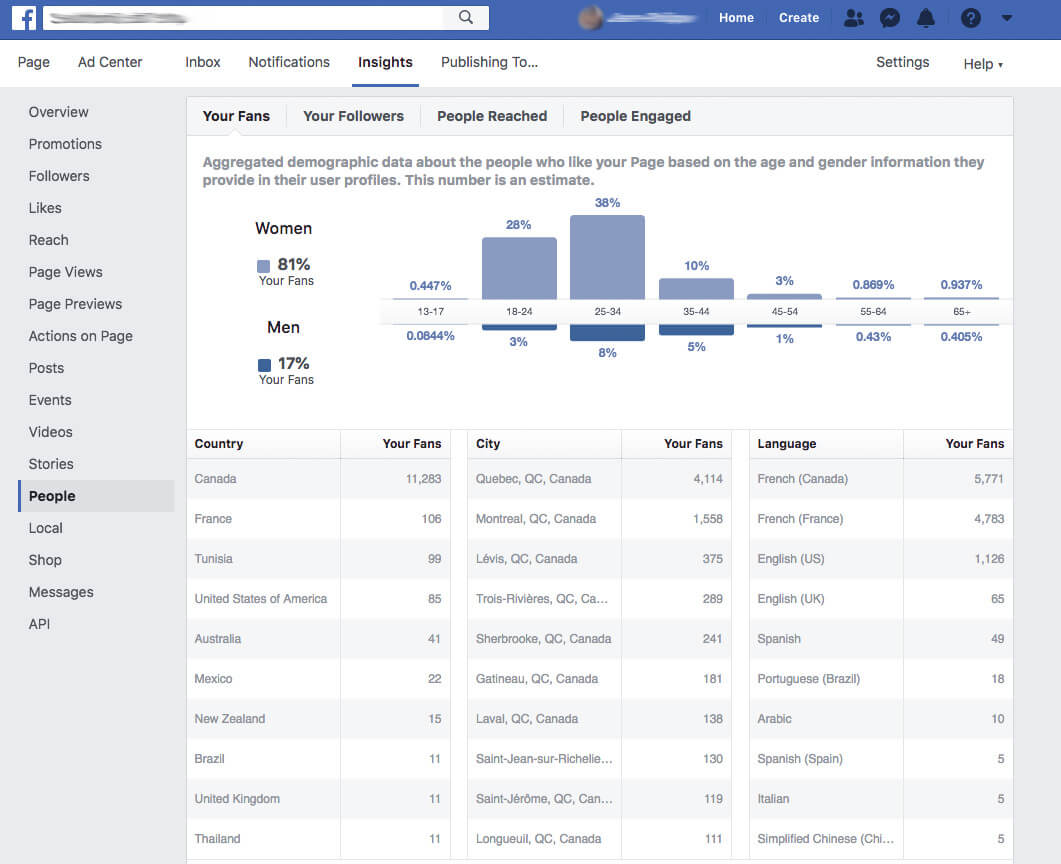The height and width of the screenshot is (864, 1061).
Task: Open Page Previews in the sidebar
Action: 75,304
